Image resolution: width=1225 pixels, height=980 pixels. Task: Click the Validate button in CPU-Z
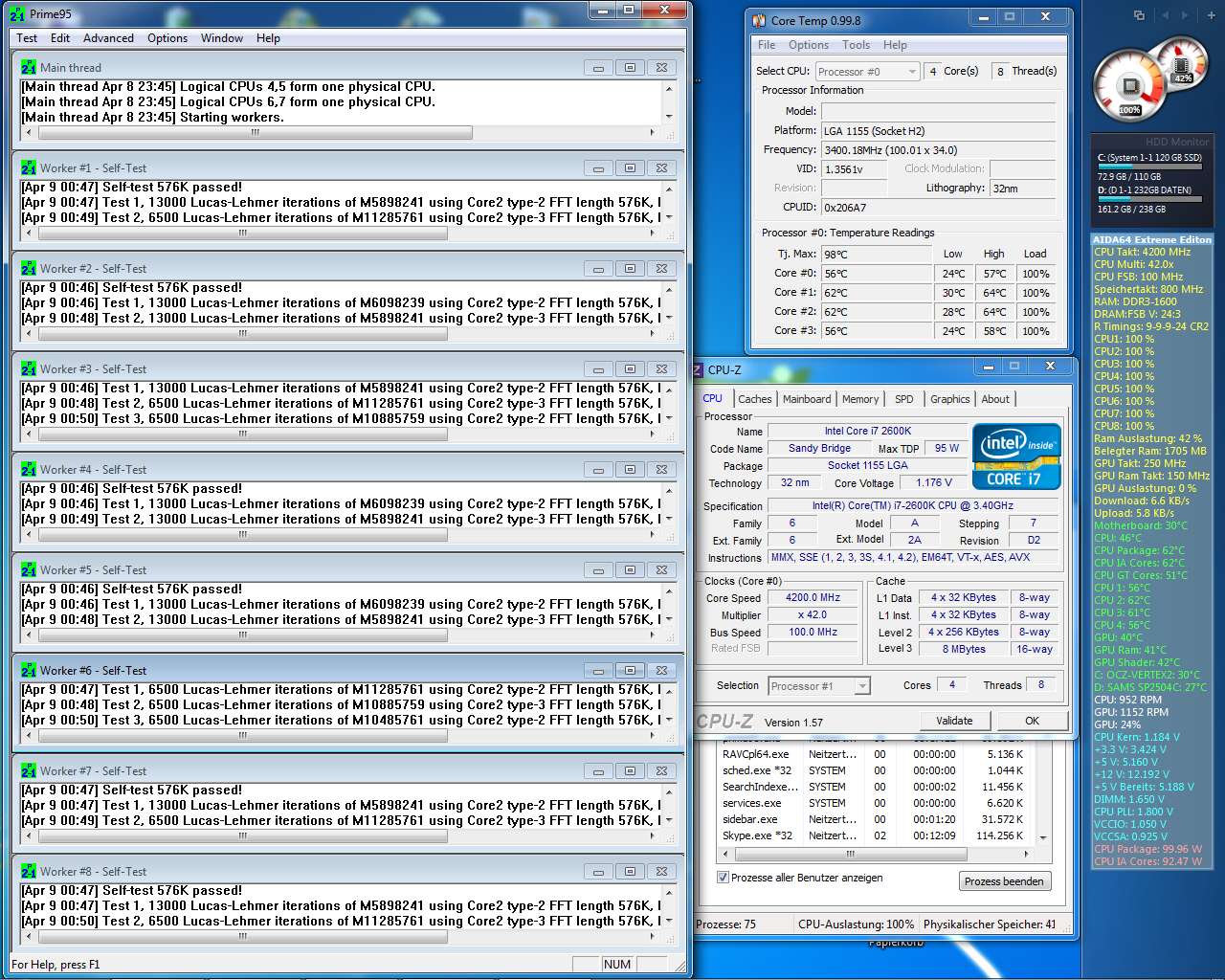click(953, 721)
